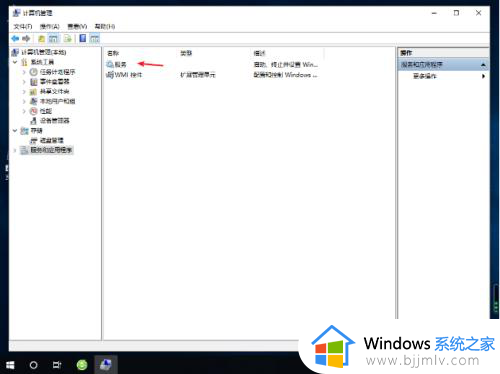Open Task View on the taskbar
The image size is (500, 374).
[x=57, y=365]
